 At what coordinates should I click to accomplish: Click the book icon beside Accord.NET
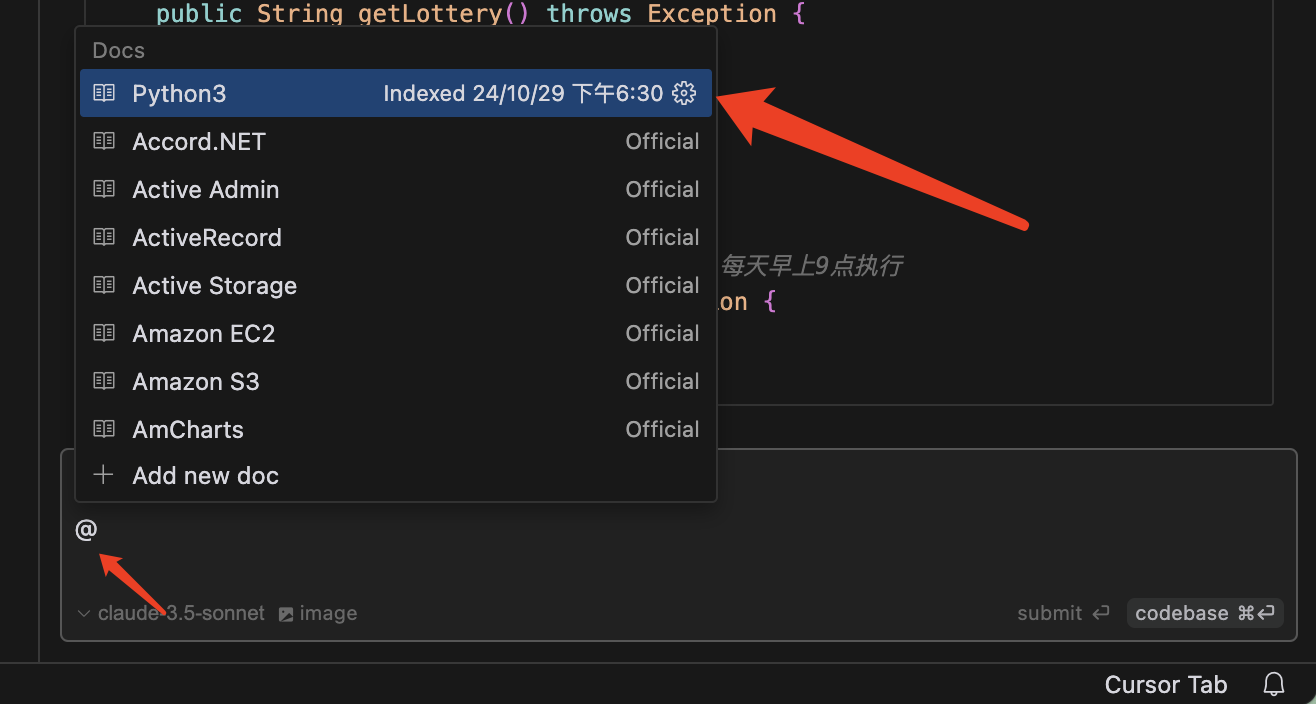104,141
